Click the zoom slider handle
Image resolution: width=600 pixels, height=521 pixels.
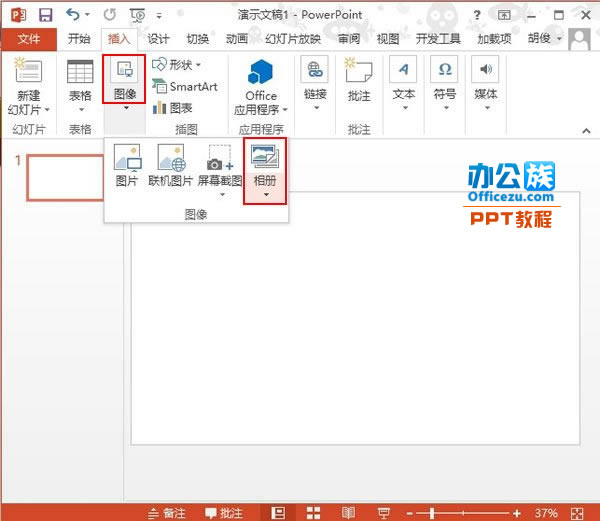[432, 513]
